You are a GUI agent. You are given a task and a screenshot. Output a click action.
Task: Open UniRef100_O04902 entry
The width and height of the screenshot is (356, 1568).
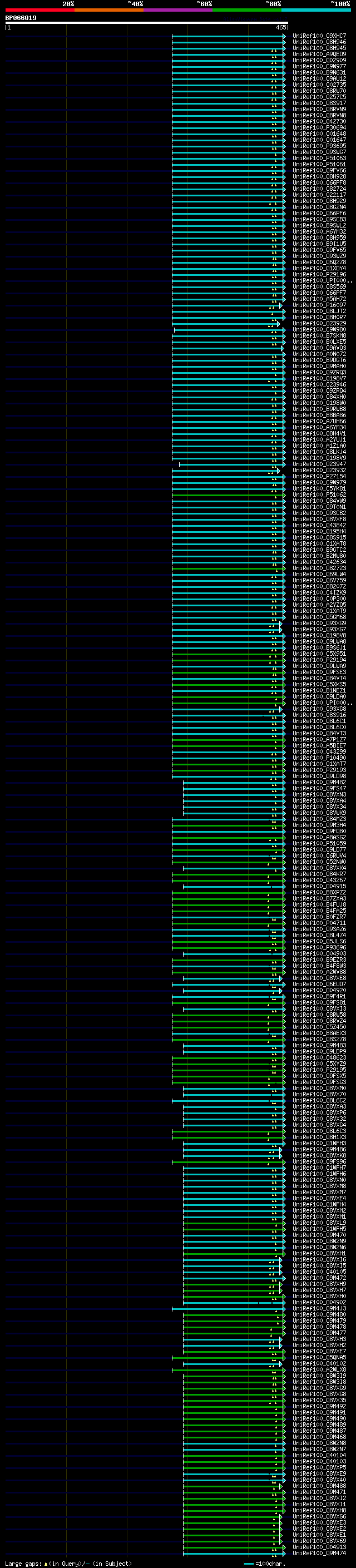319,1302
